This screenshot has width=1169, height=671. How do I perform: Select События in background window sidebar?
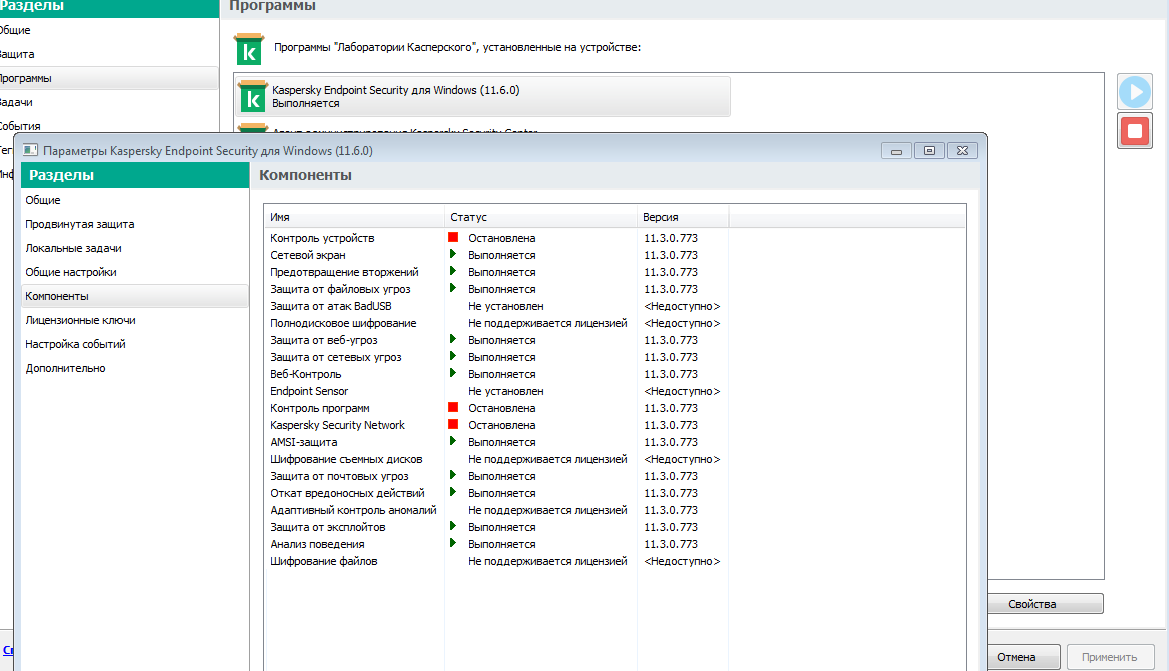tap(109, 125)
